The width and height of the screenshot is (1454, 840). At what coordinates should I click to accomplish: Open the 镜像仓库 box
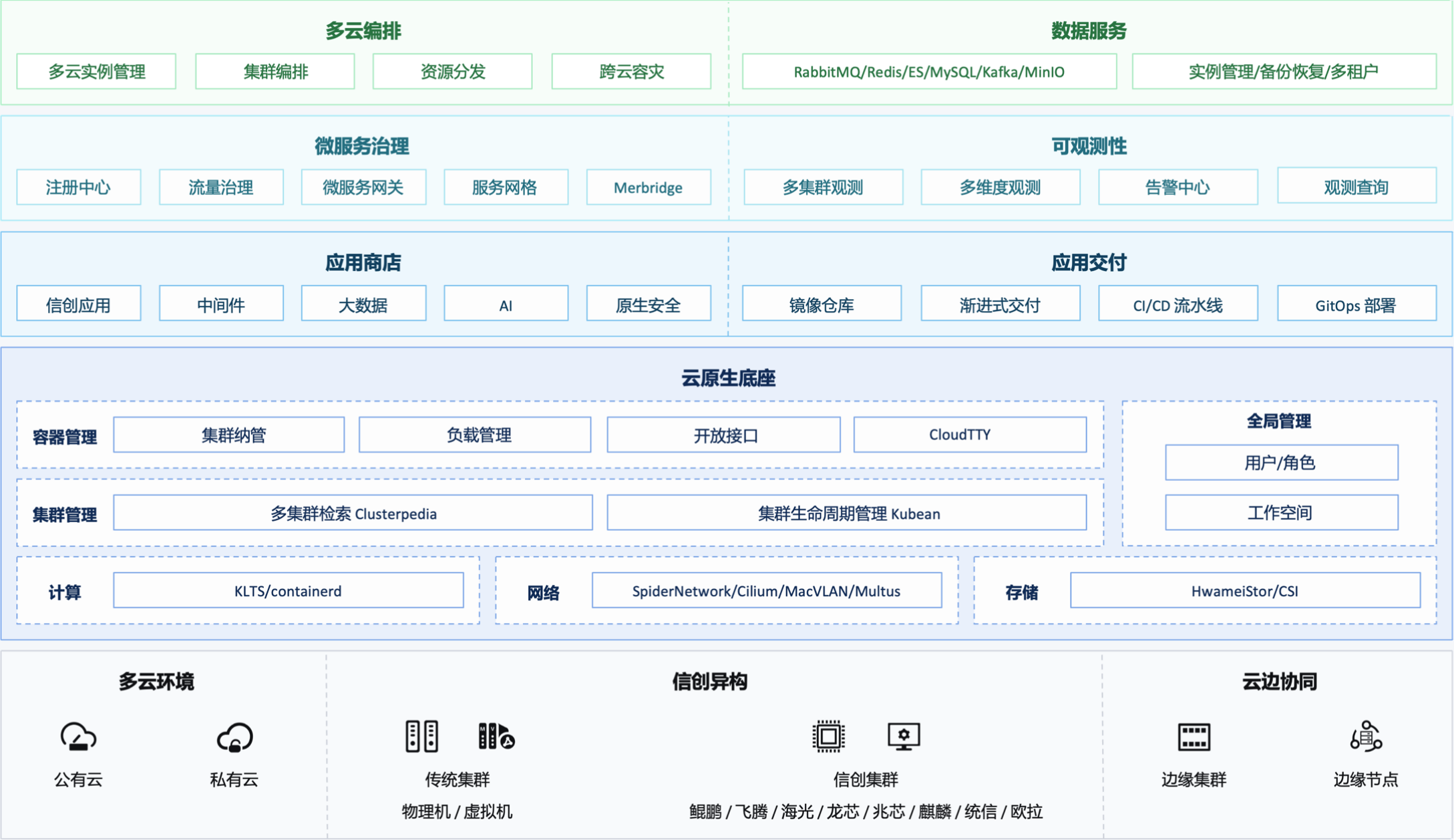[822, 304]
